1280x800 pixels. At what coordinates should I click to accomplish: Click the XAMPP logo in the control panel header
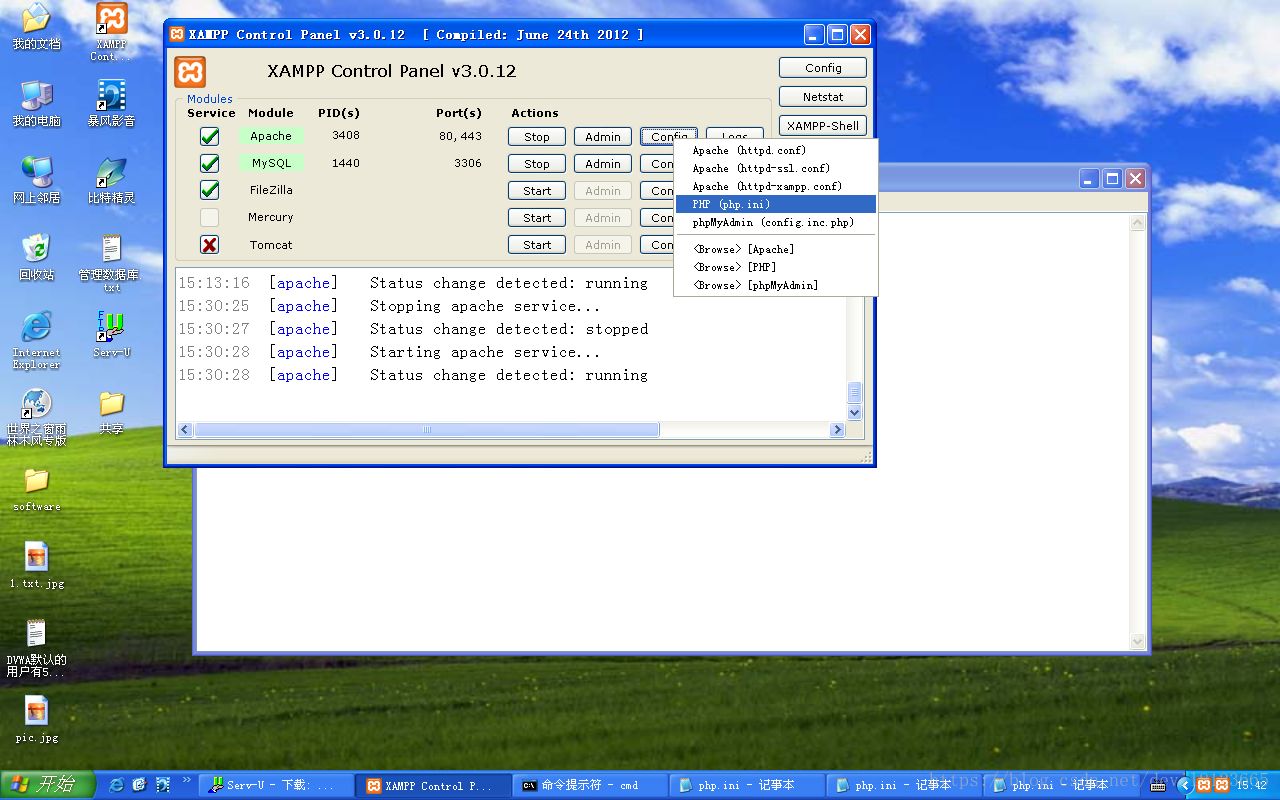coord(190,72)
